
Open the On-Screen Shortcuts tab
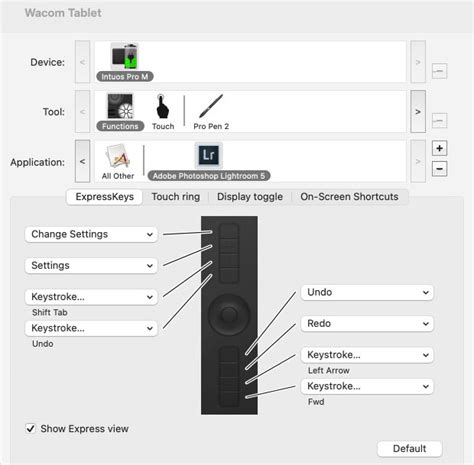click(x=349, y=197)
